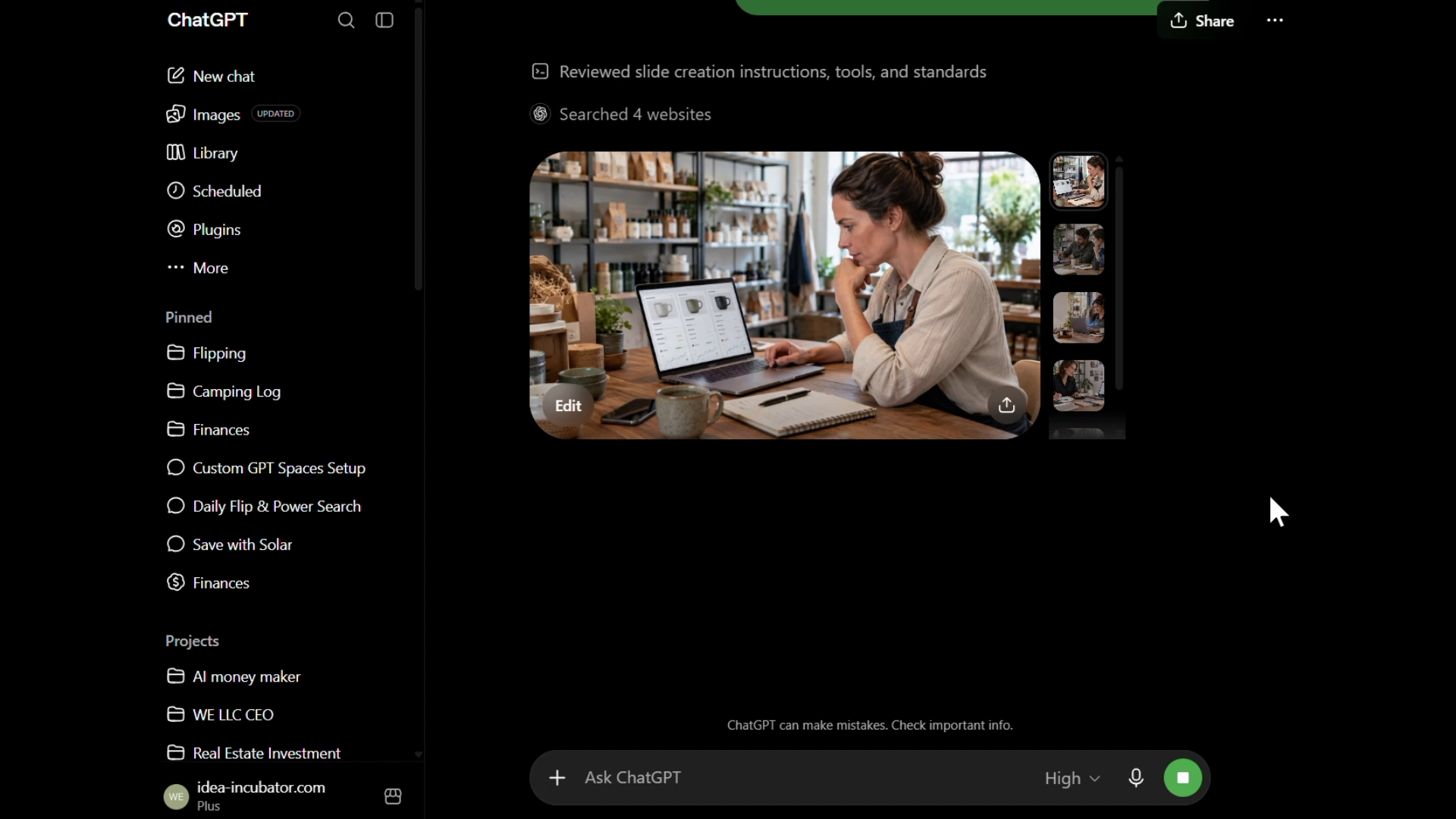Click the share icon on the image
This screenshot has height=819, width=1456.
click(1006, 406)
